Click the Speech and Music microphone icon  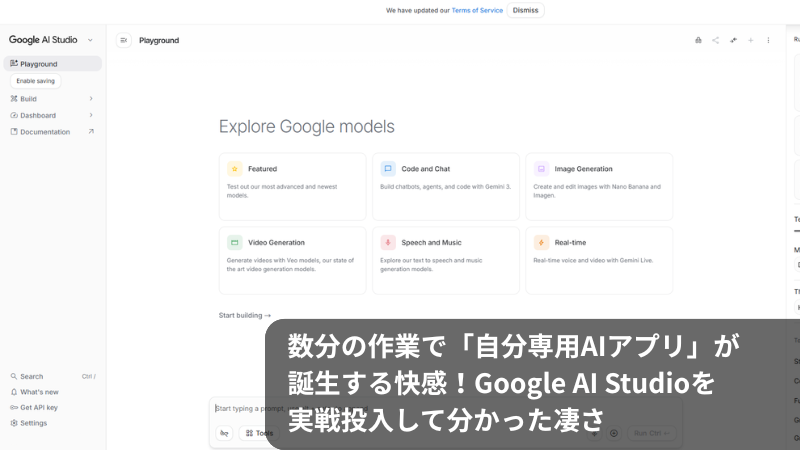(x=388, y=242)
